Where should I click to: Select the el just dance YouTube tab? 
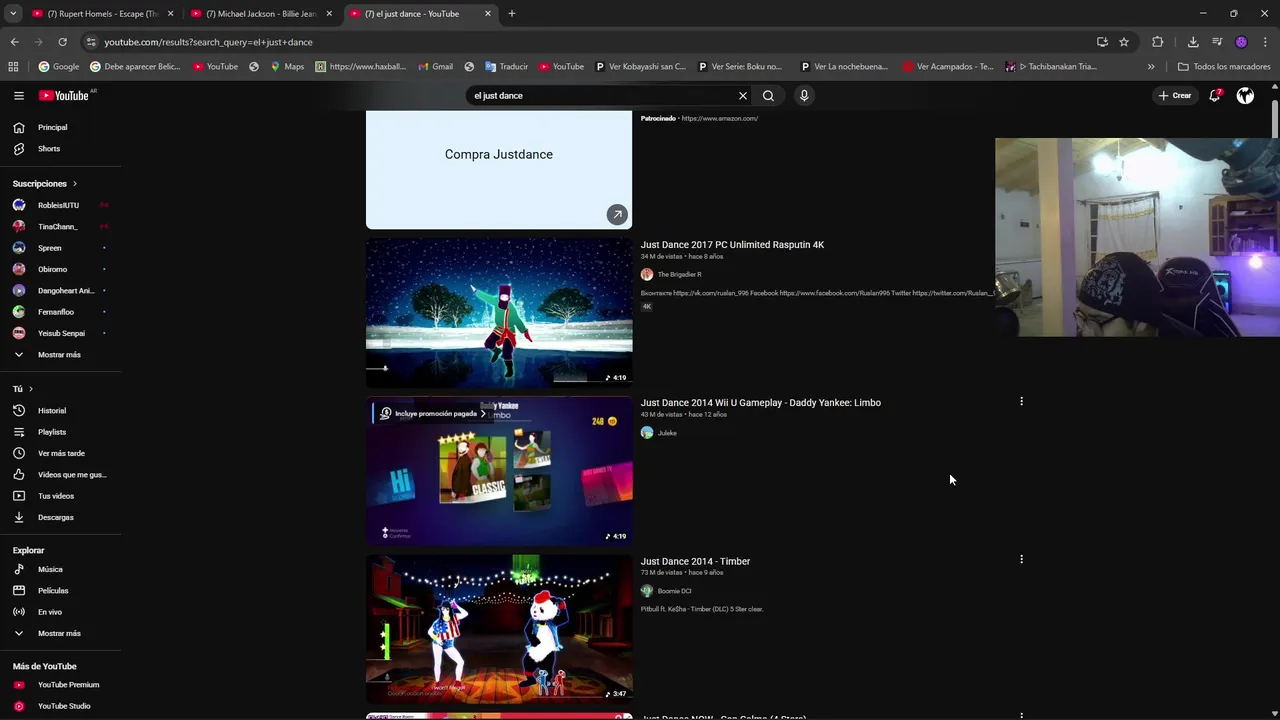[x=420, y=14]
